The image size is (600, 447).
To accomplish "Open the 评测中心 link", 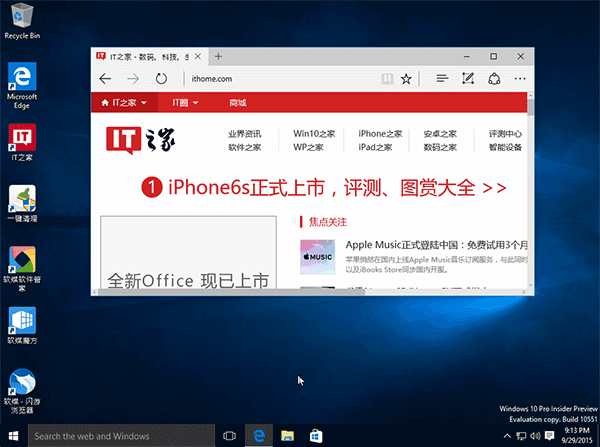I will [505, 134].
